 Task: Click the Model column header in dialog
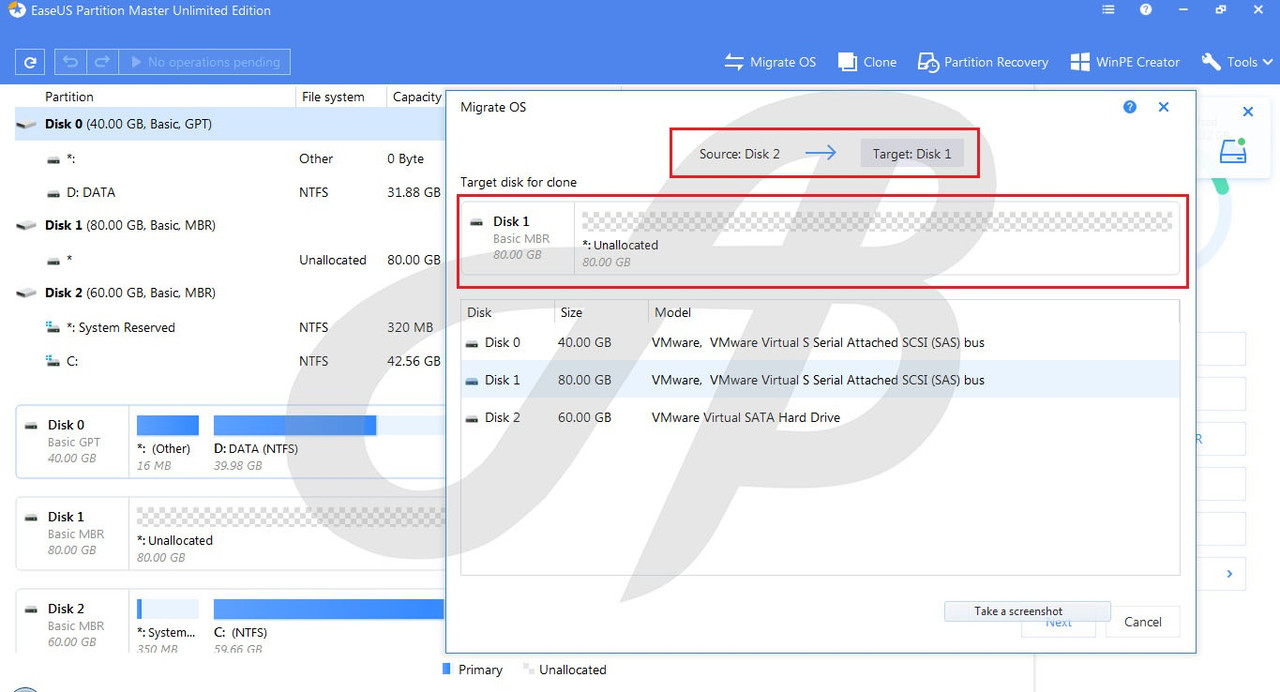pyautogui.click(x=914, y=312)
